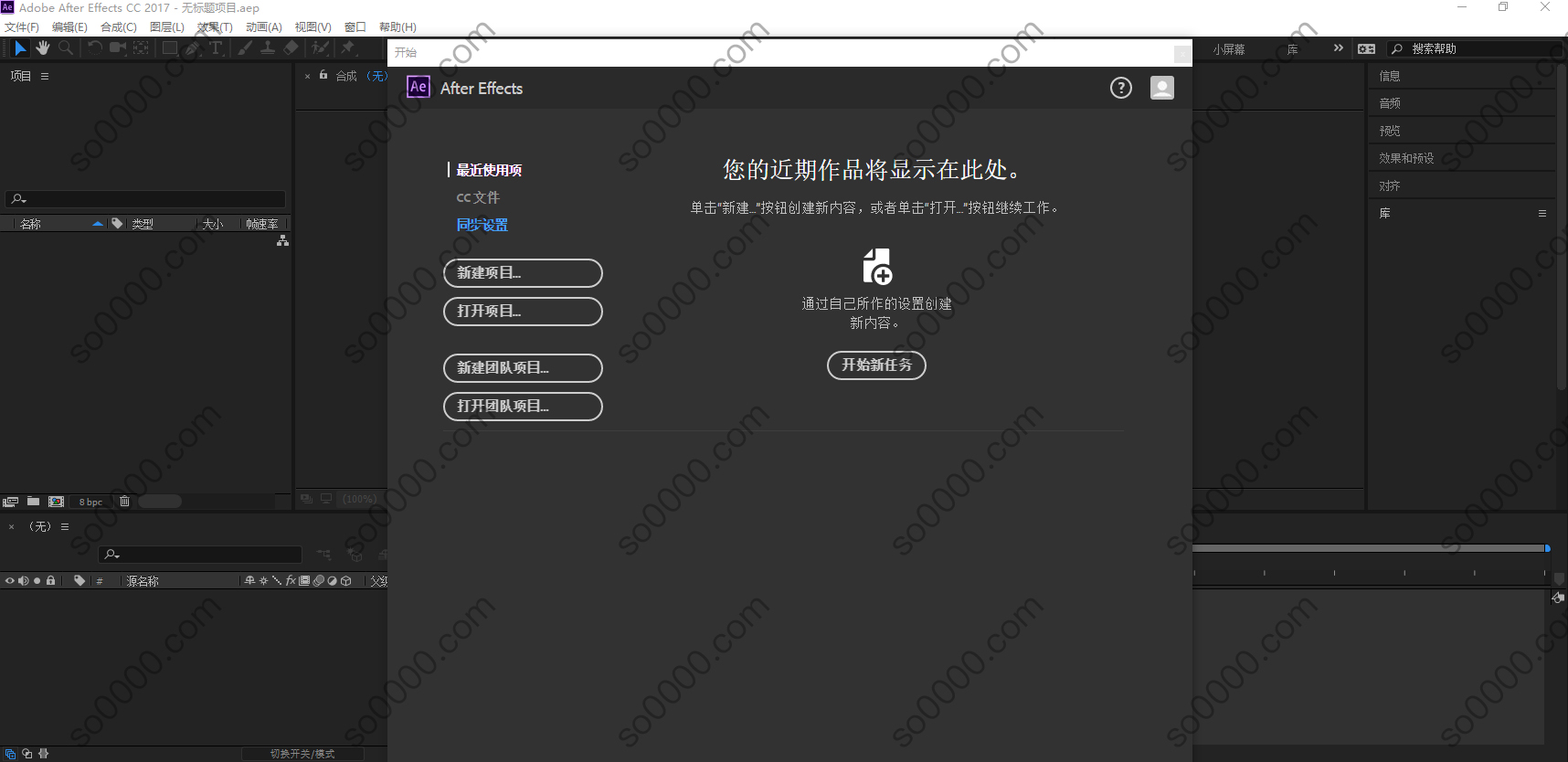Open the 编辑(E) menu
The height and width of the screenshot is (762, 1568).
click(69, 27)
